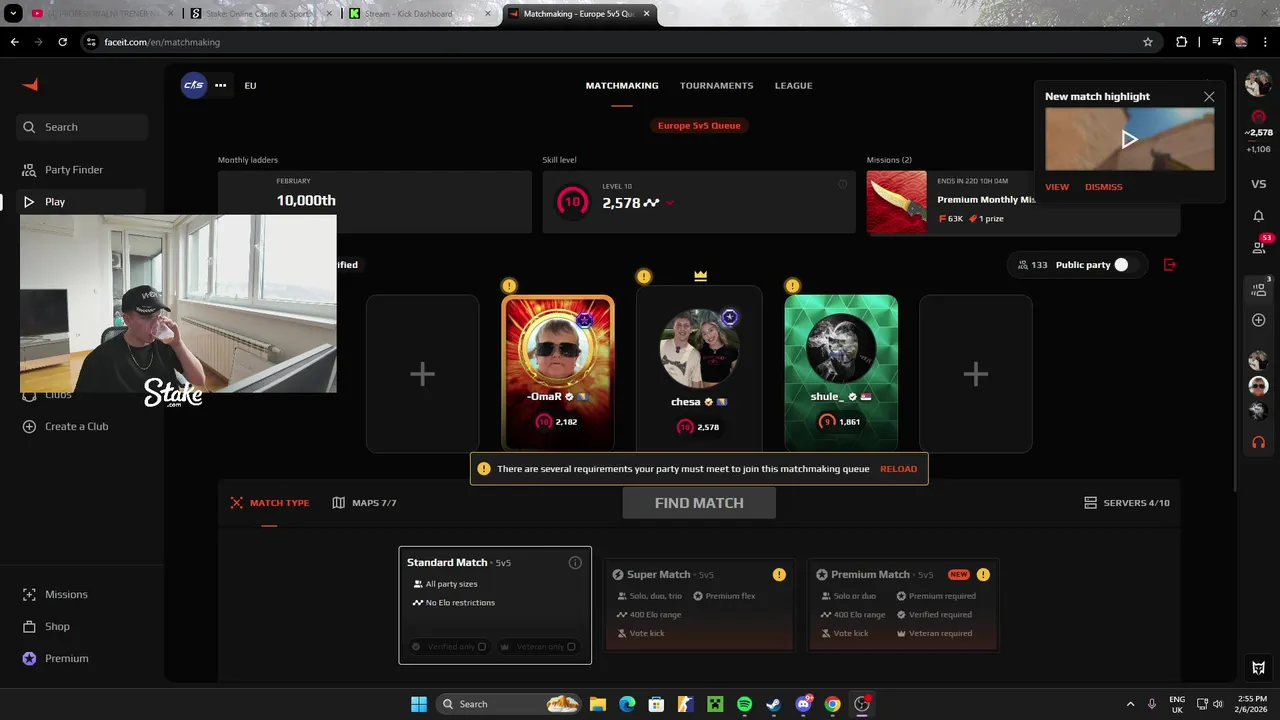The image size is (1280, 720).
Task: Open the chesa player card
Action: coord(699,370)
